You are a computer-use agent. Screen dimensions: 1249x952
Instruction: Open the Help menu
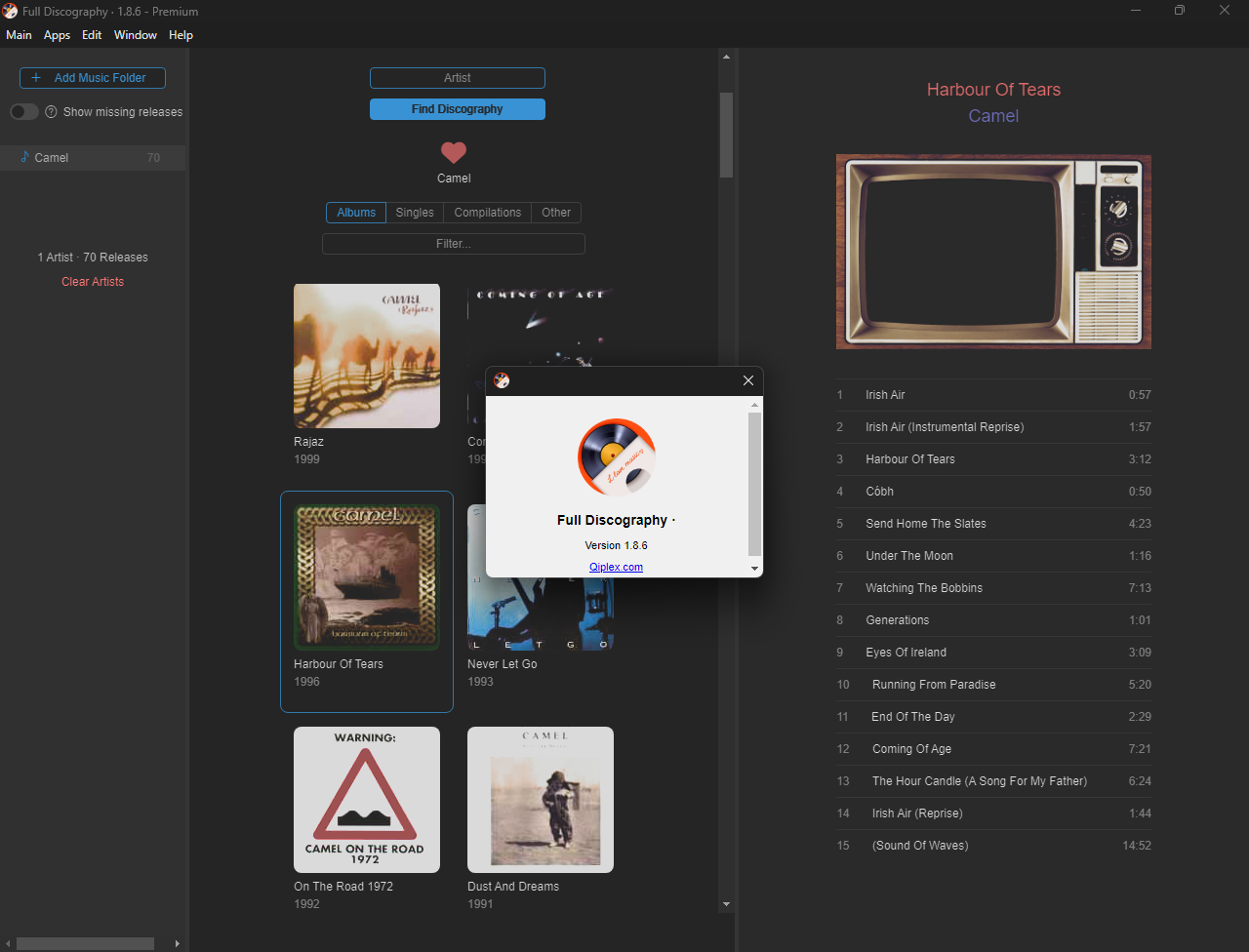point(181,35)
